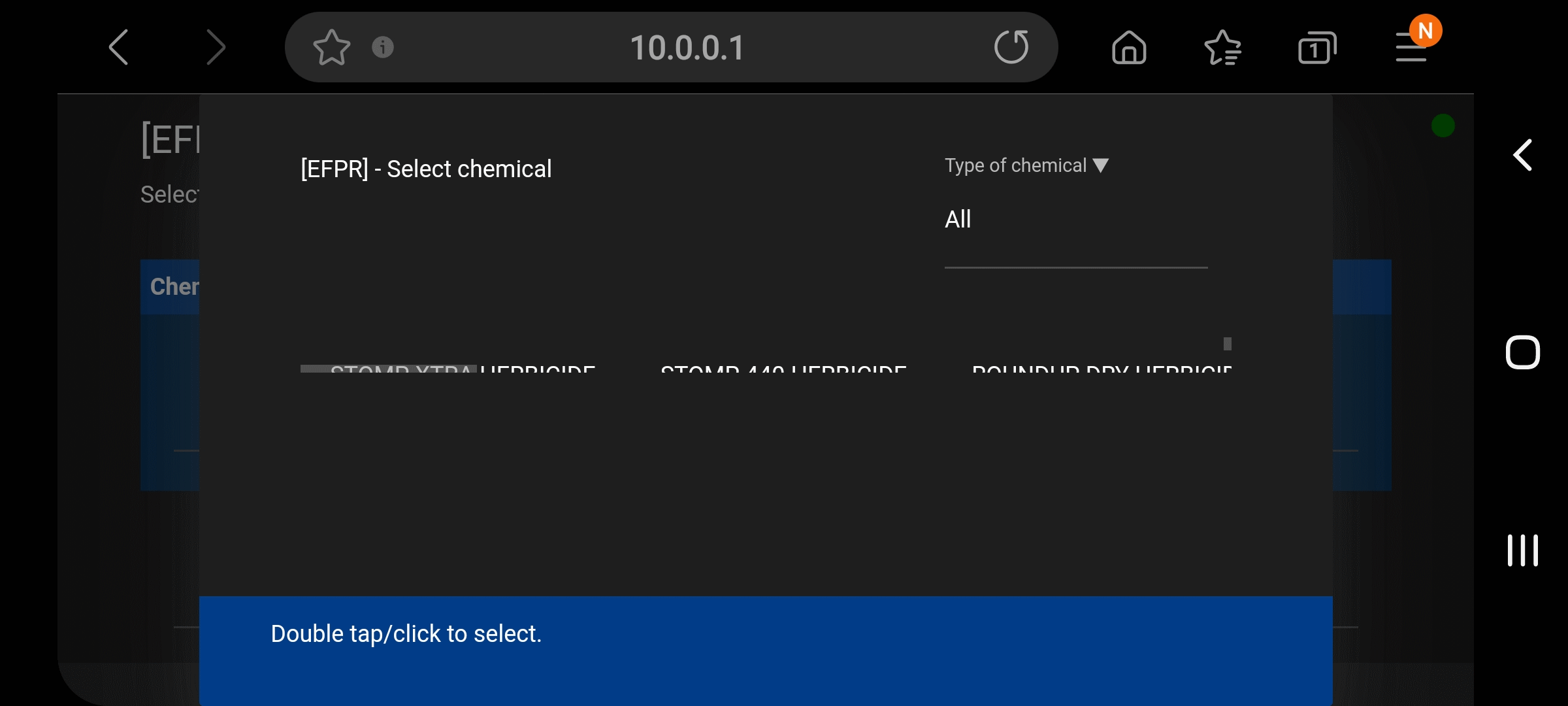The width and height of the screenshot is (1568, 706).
Task: Tap the Android home button
Action: (x=1523, y=353)
